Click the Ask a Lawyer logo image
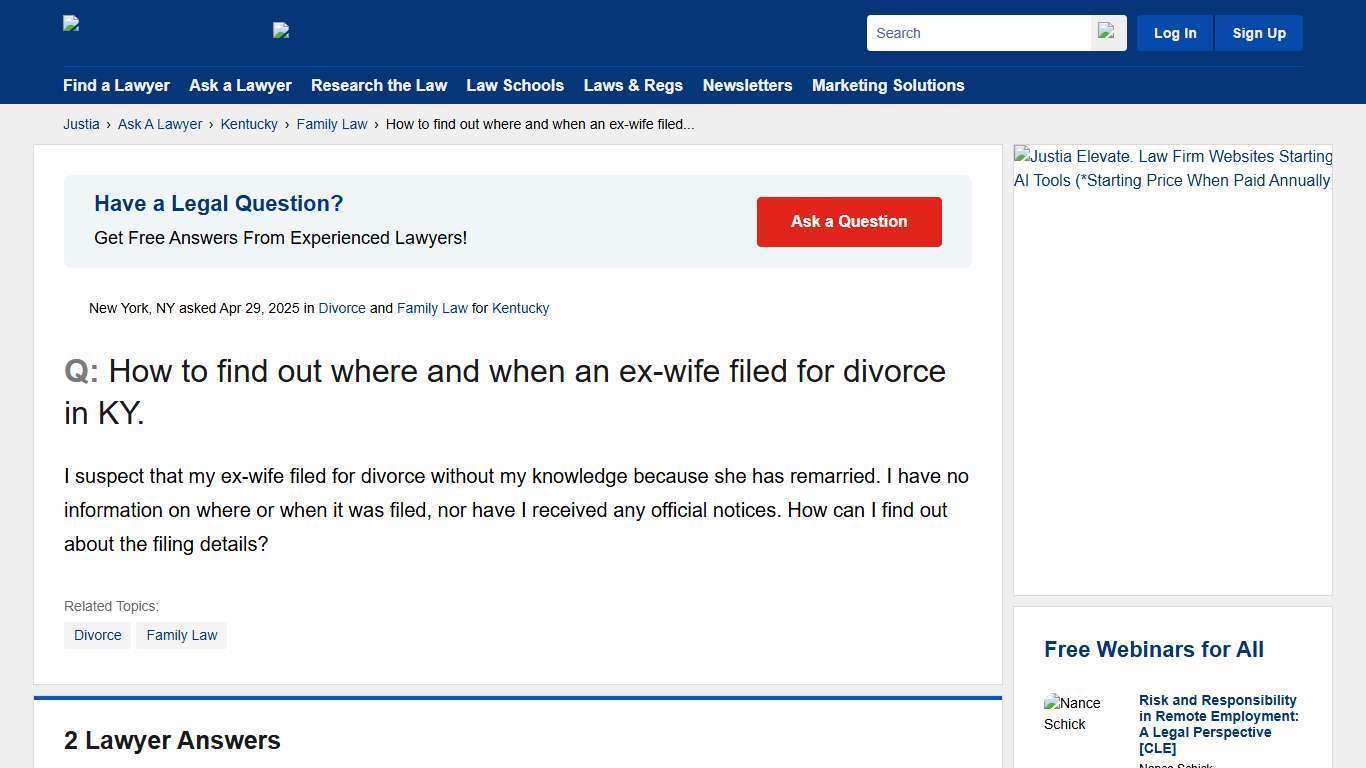 (x=283, y=31)
